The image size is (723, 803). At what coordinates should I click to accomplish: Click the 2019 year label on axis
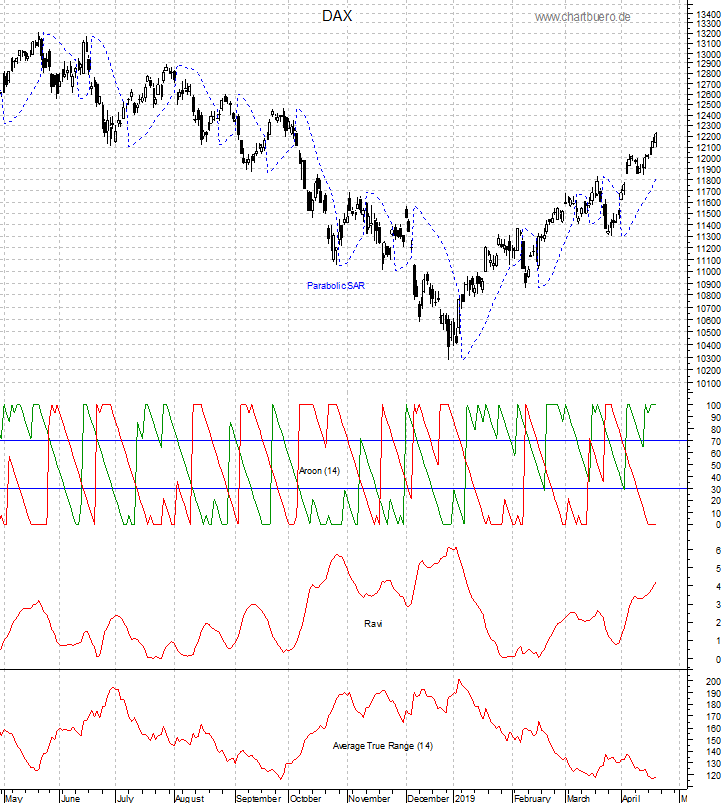pyautogui.click(x=465, y=798)
